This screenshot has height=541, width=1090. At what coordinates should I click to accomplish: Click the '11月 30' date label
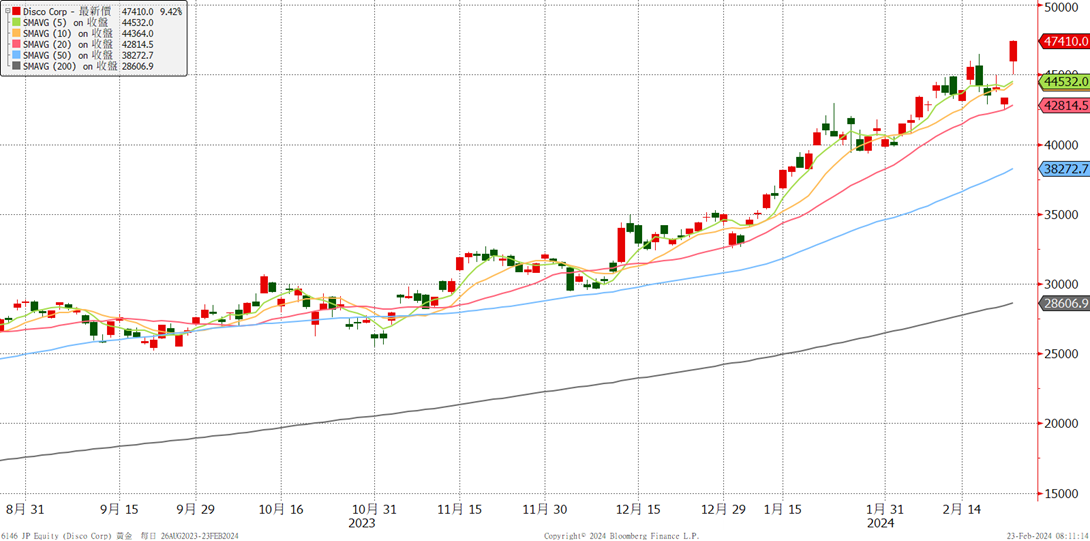[x=544, y=510]
